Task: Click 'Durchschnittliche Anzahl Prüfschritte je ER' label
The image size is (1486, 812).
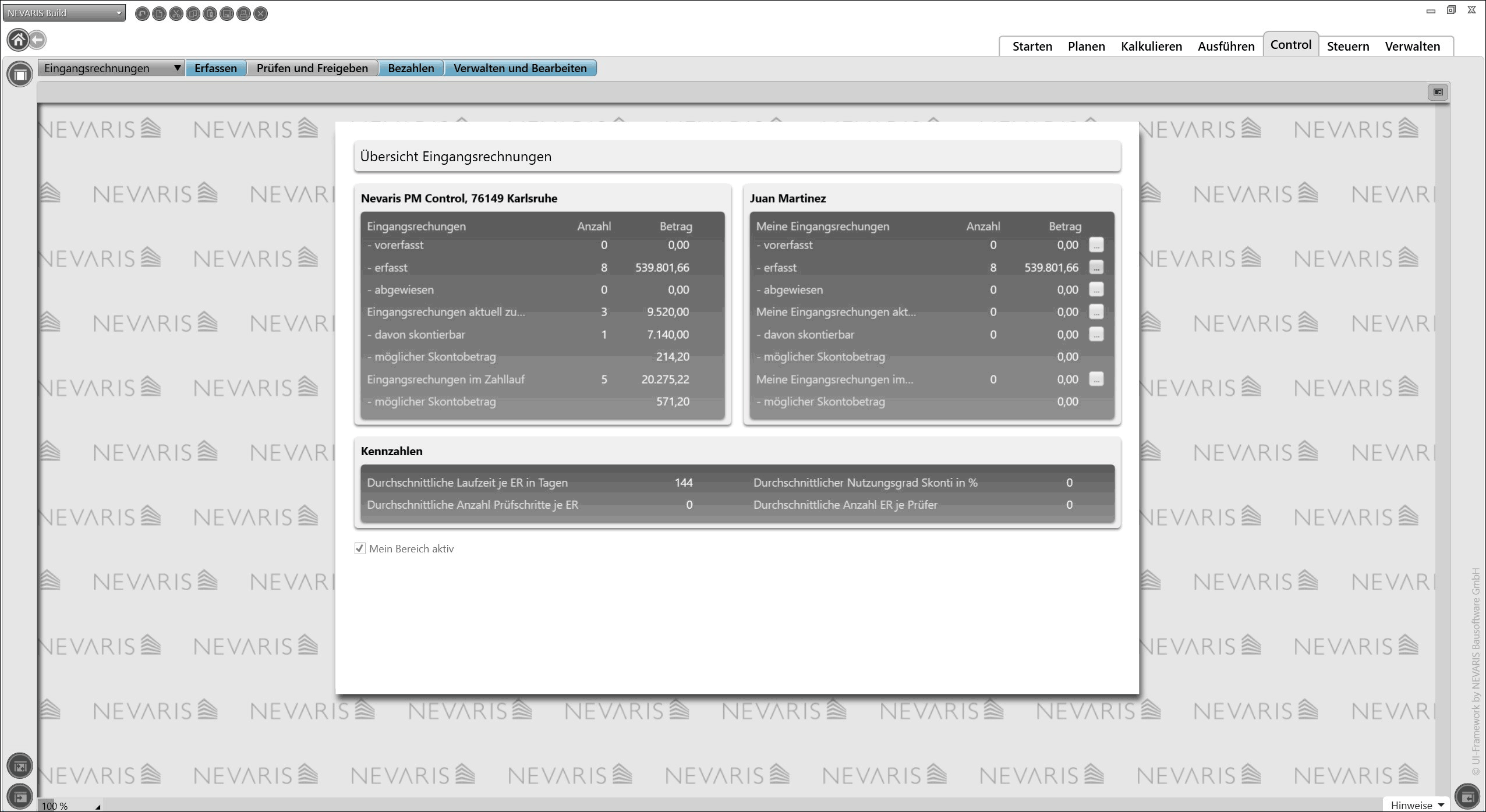Action: (472, 505)
